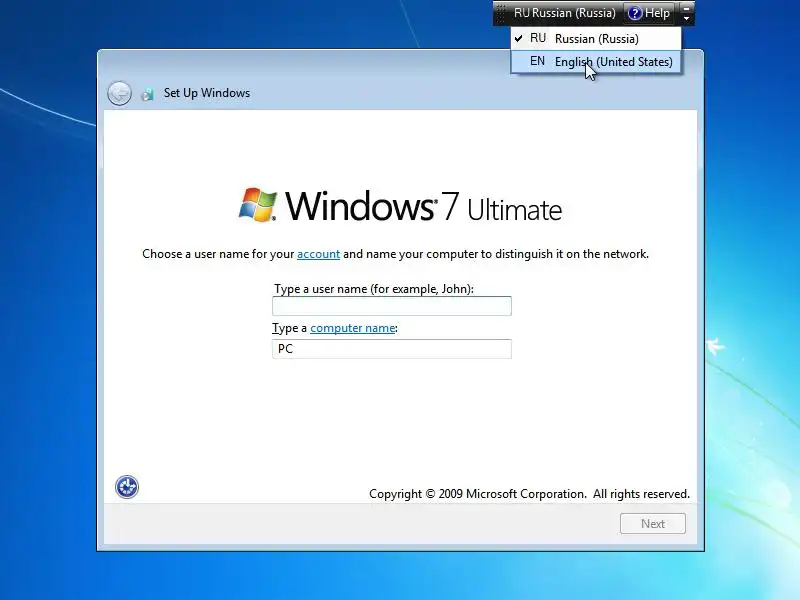The width and height of the screenshot is (800, 600).
Task: Select English (United States) input language
Action: [596, 62]
